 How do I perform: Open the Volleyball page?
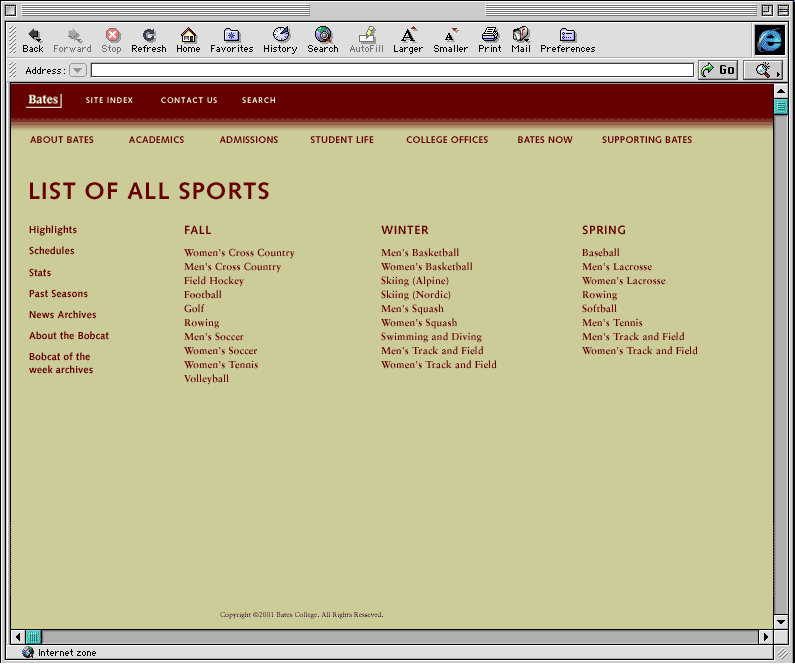click(206, 379)
